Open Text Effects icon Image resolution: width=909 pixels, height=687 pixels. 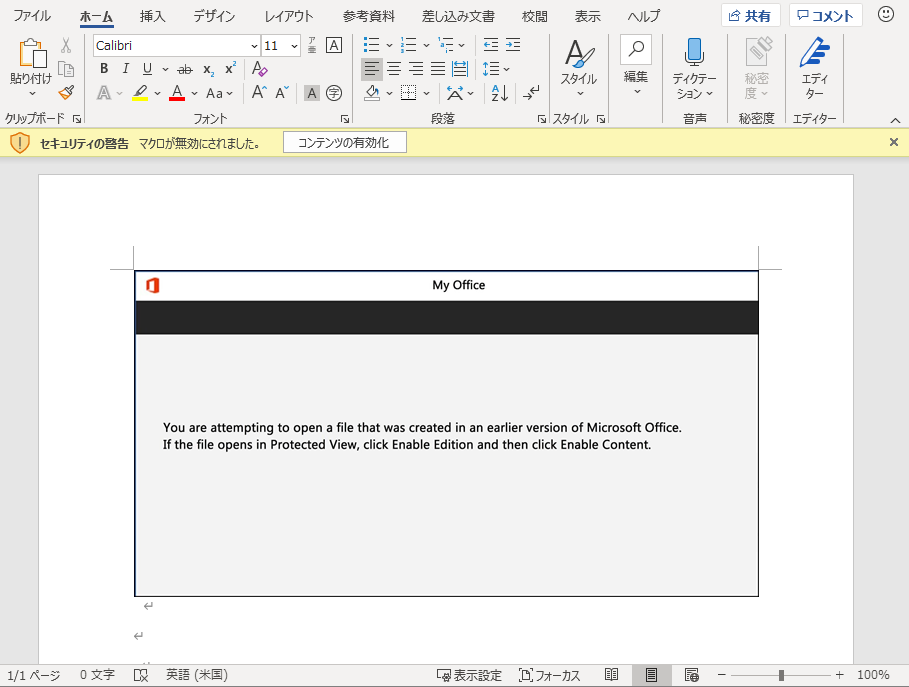coord(104,93)
